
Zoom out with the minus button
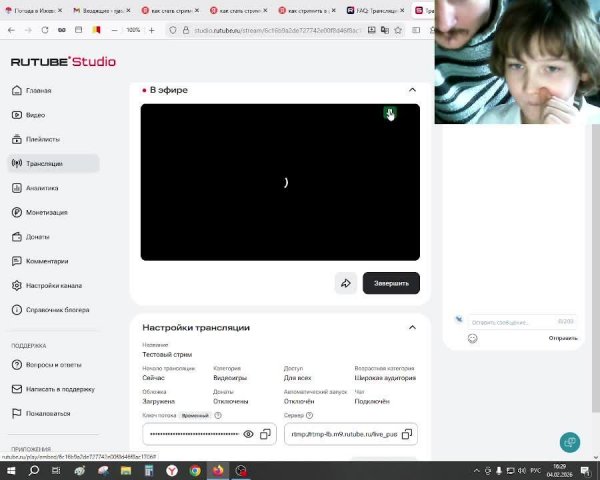point(114,30)
